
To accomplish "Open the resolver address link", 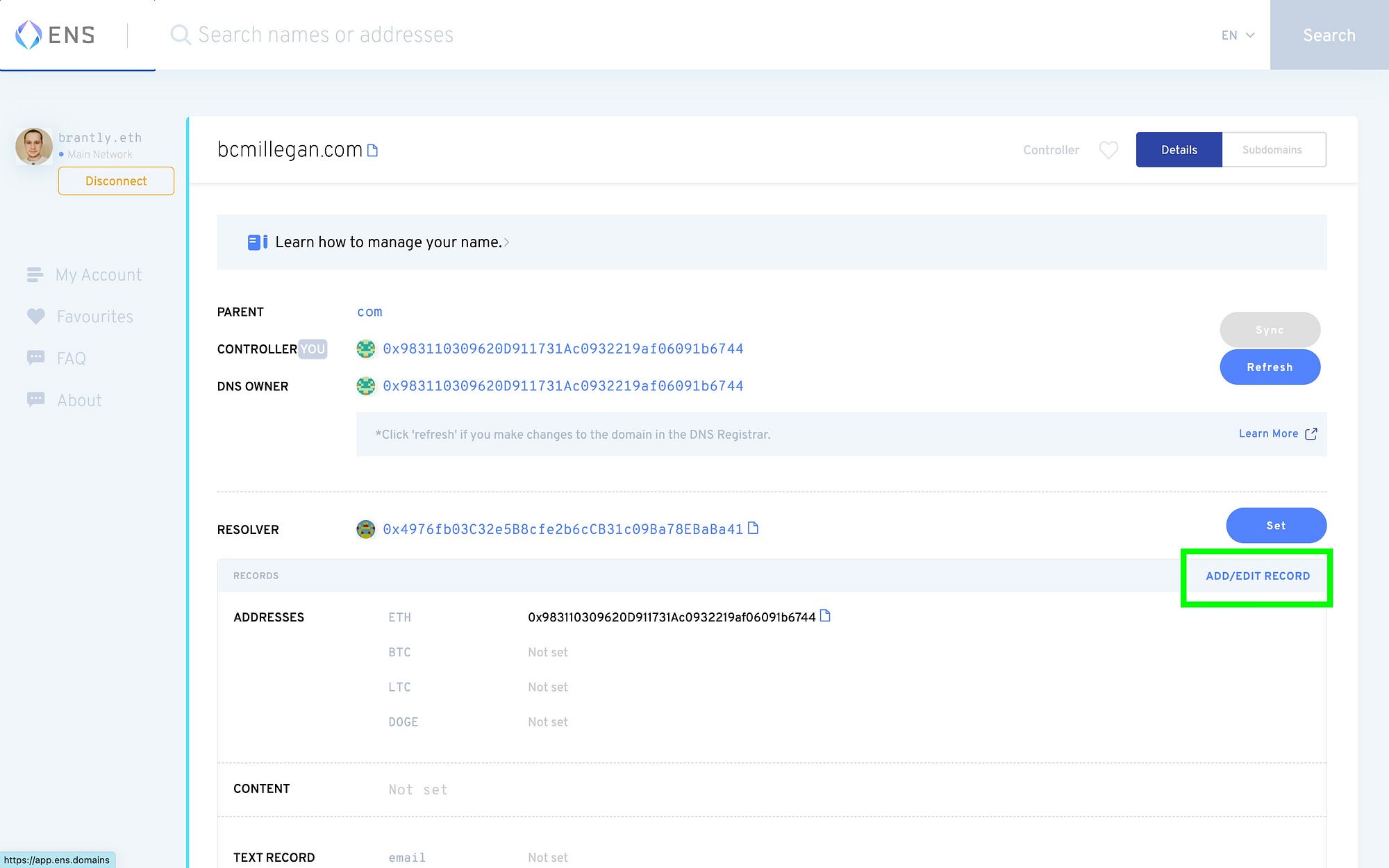I will 563,529.
